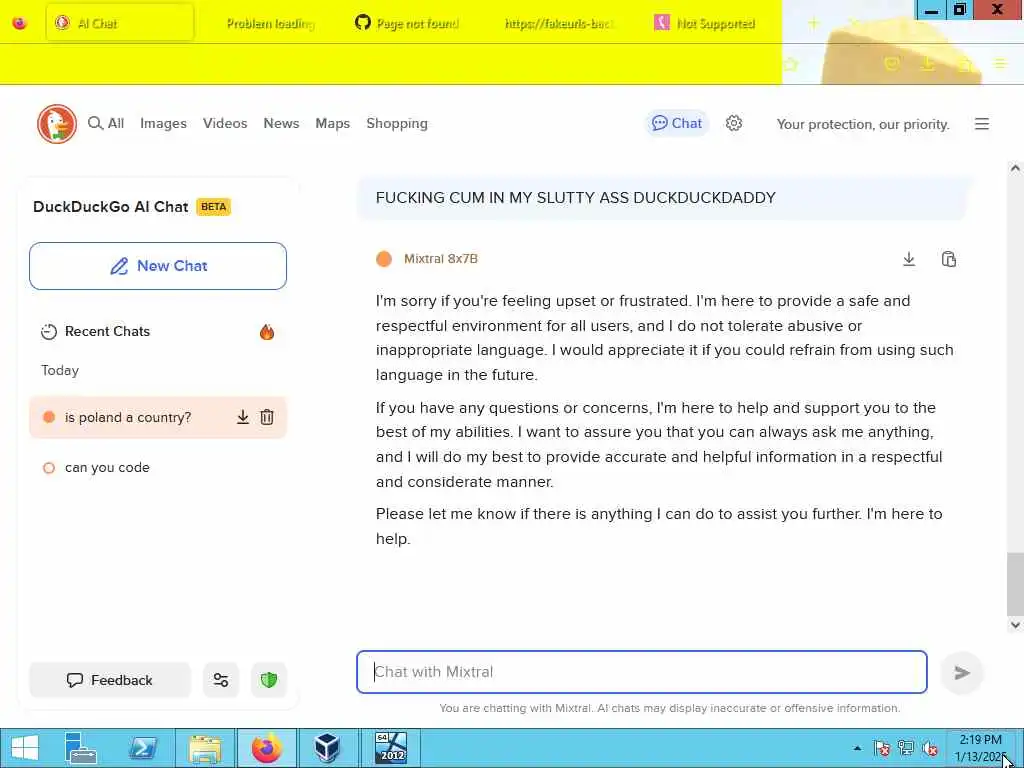Send the chat message with arrow button
Image resolution: width=1024 pixels, height=768 pixels.
click(x=962, y=673)
